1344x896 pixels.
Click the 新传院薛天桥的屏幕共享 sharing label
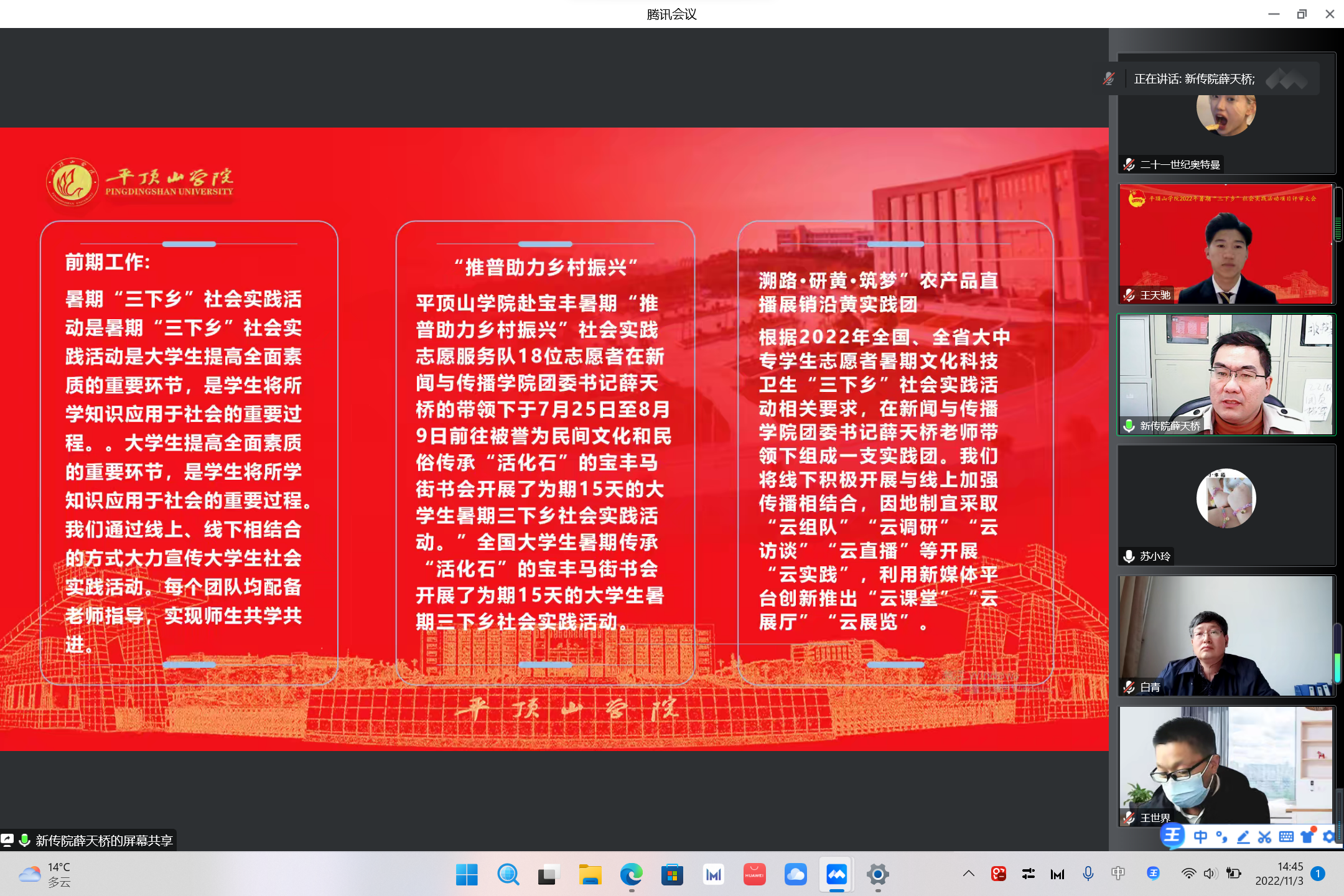tap(104, 841)
